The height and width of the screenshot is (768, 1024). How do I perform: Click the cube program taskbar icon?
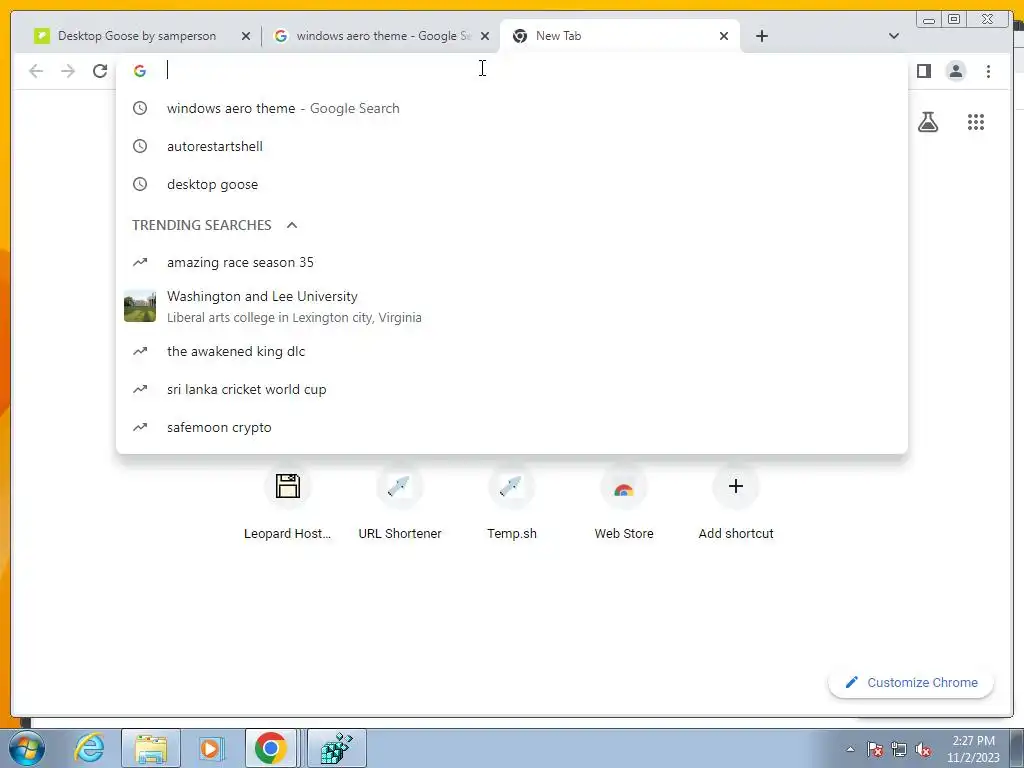(337, 748)
